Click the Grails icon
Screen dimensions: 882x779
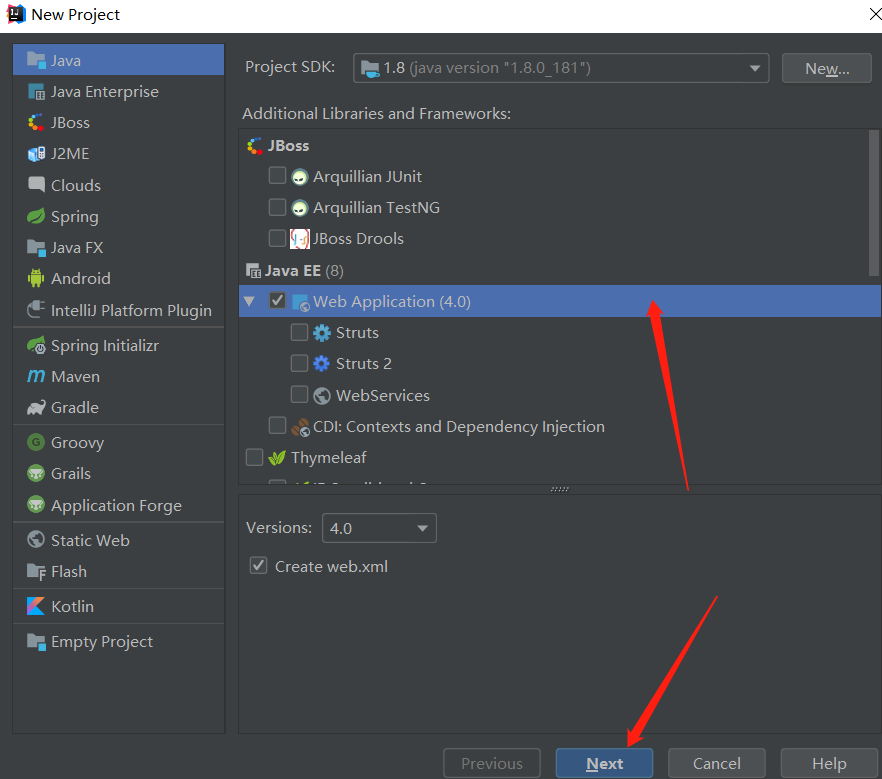pos(36,474)
